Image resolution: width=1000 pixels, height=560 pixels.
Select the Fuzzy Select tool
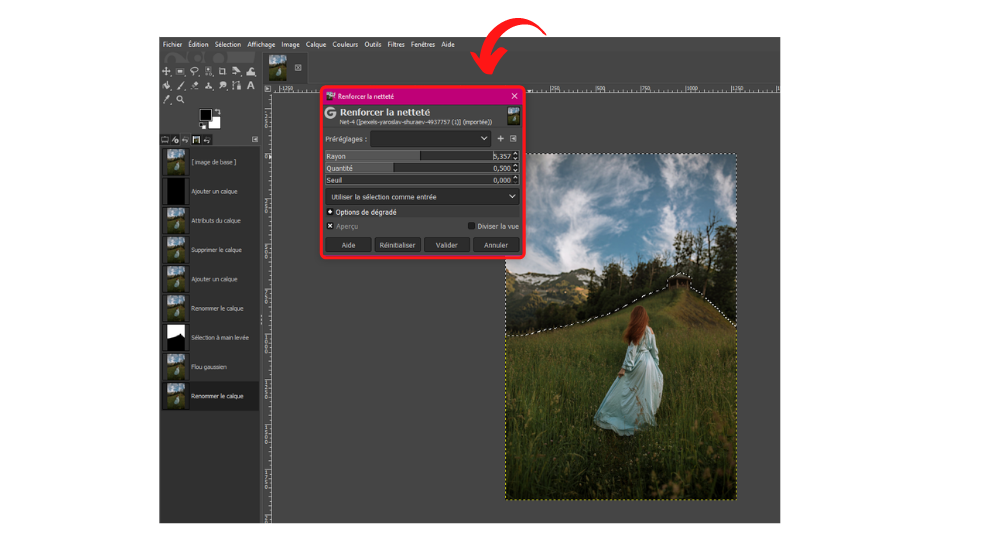click(x=209, y=71)
